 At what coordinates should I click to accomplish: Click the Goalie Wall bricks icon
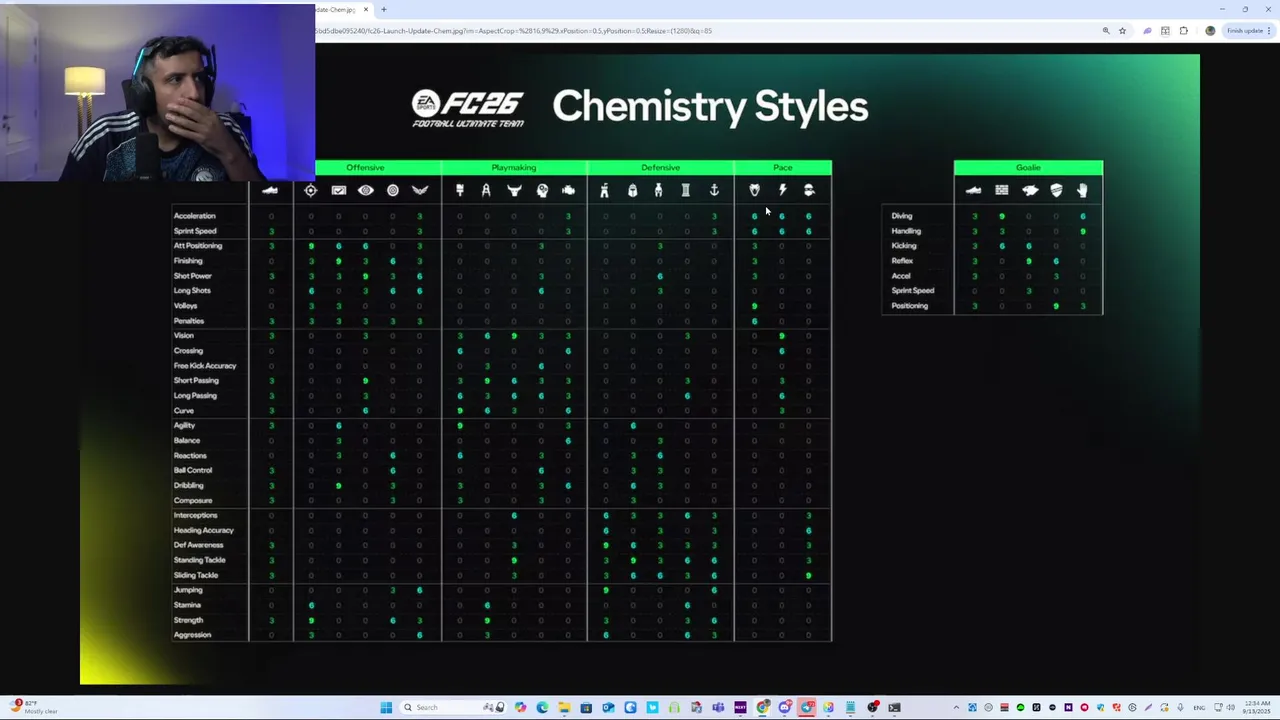tap(1002, 190)
